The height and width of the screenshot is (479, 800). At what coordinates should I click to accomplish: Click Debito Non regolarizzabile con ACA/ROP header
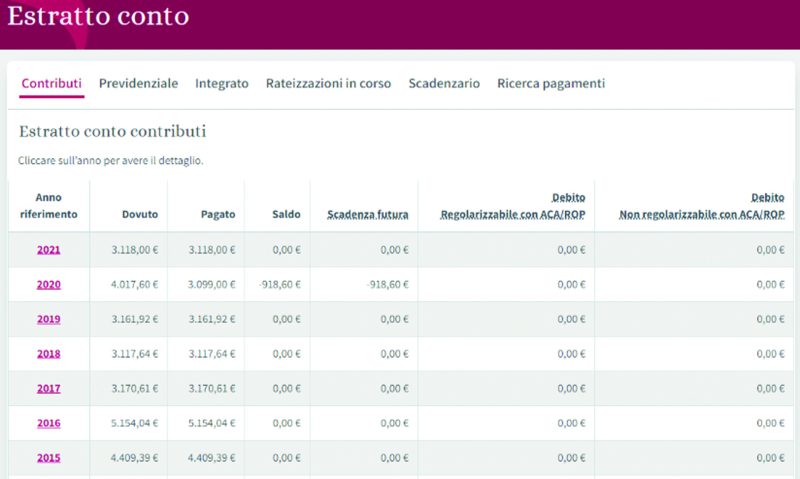point(701,207)
